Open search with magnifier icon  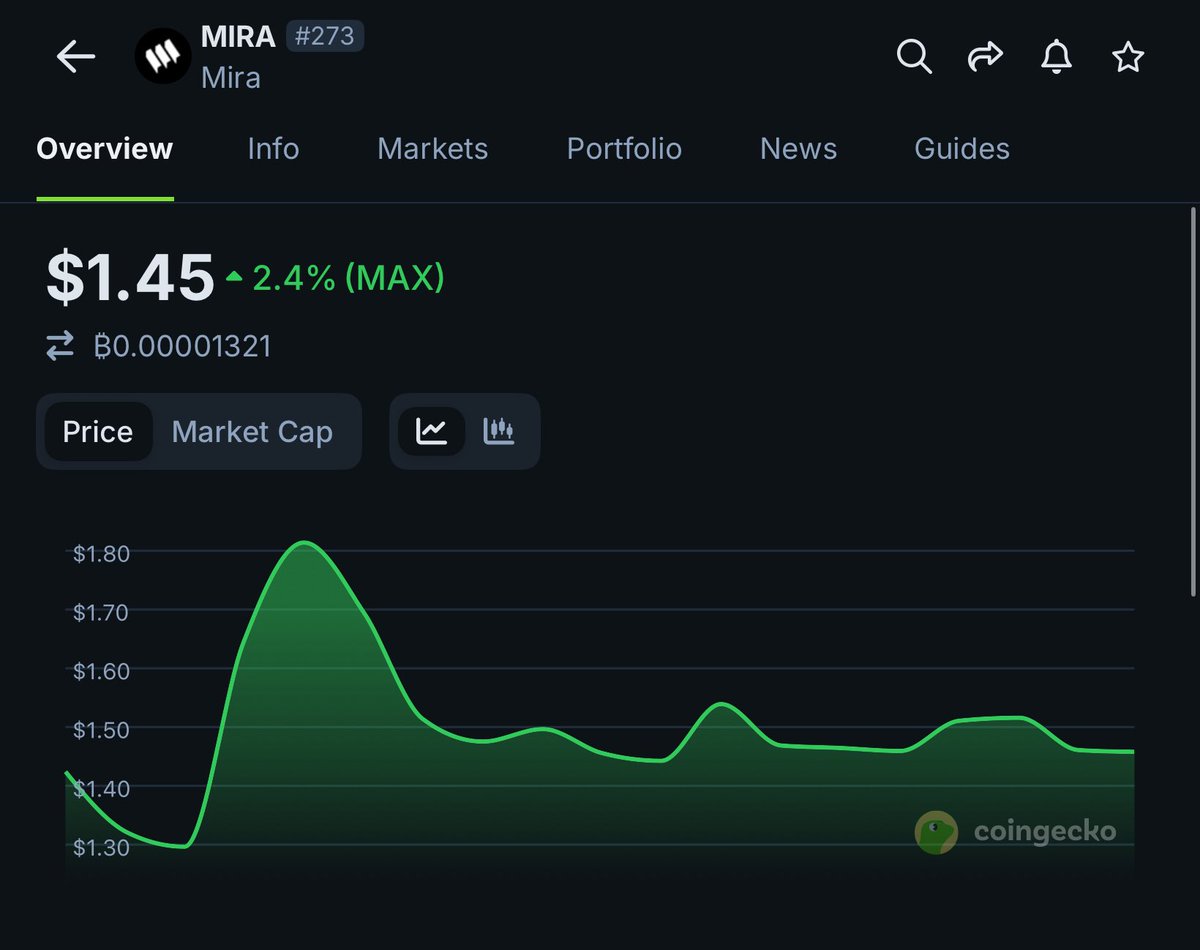913,57
